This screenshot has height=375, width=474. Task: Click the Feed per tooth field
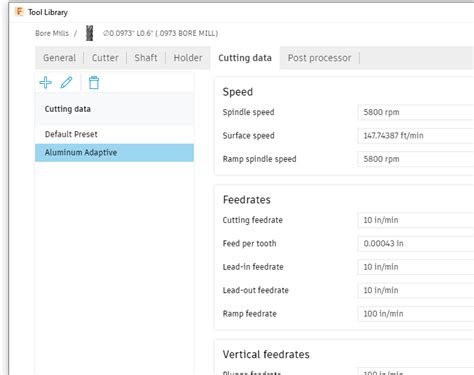click(x=416, y=244)
